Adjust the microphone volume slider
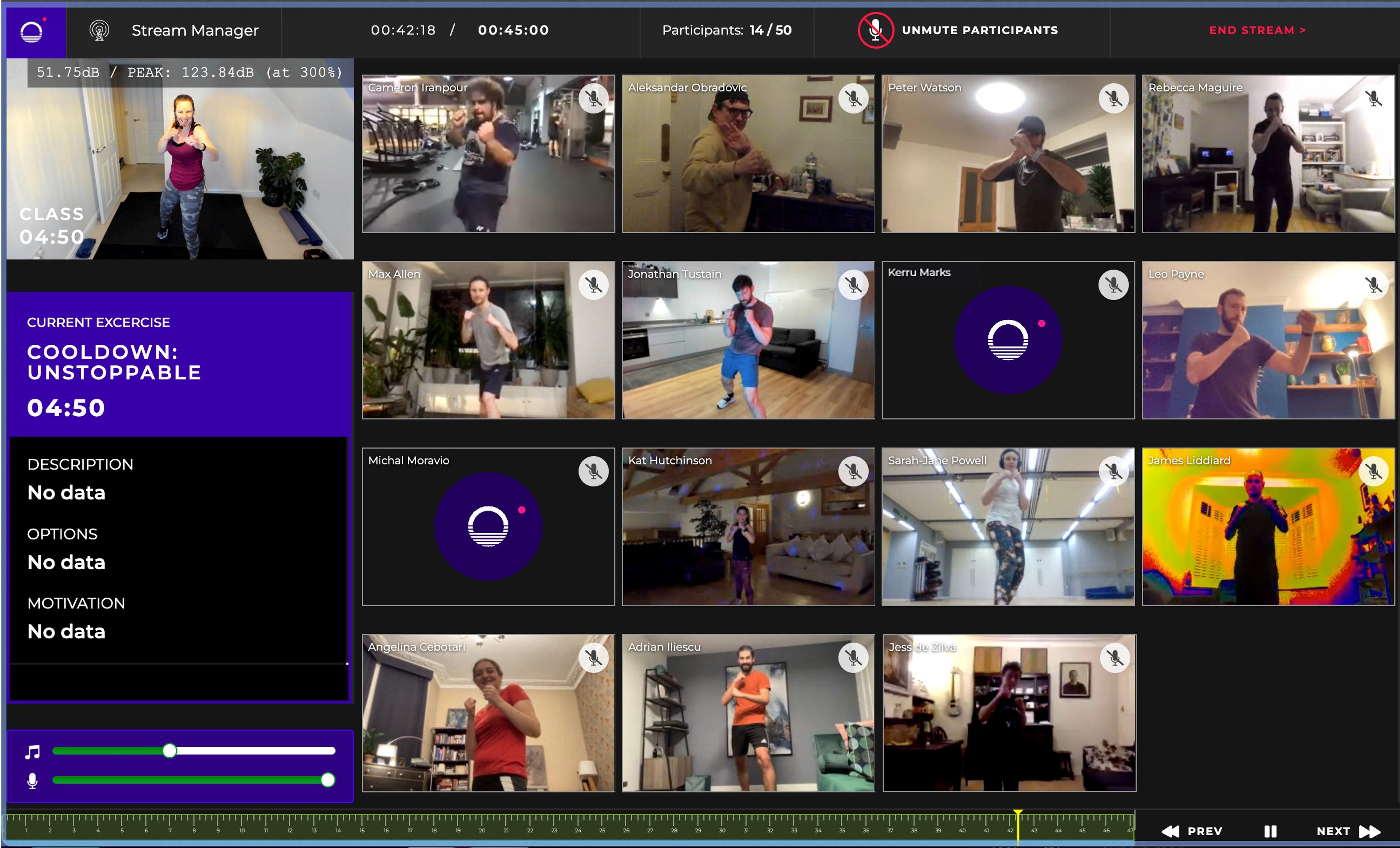 click(x=194, y=780)
